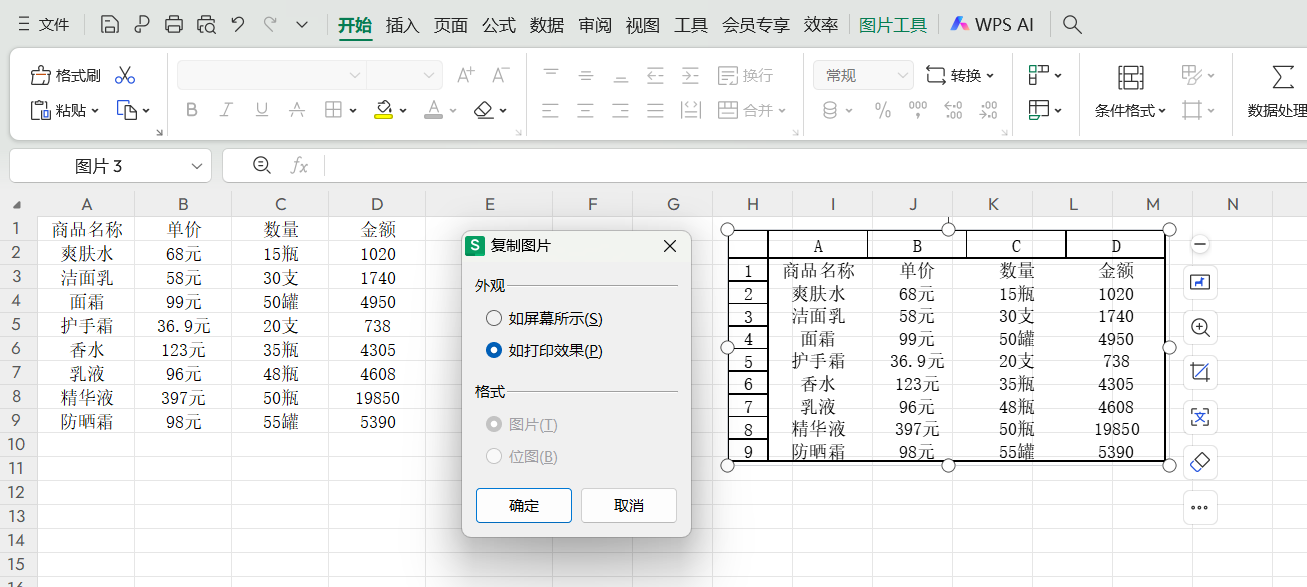Toggle bold formatting in the ribbon
This screenshot has width=1307, height=587.
coord(191,110)
